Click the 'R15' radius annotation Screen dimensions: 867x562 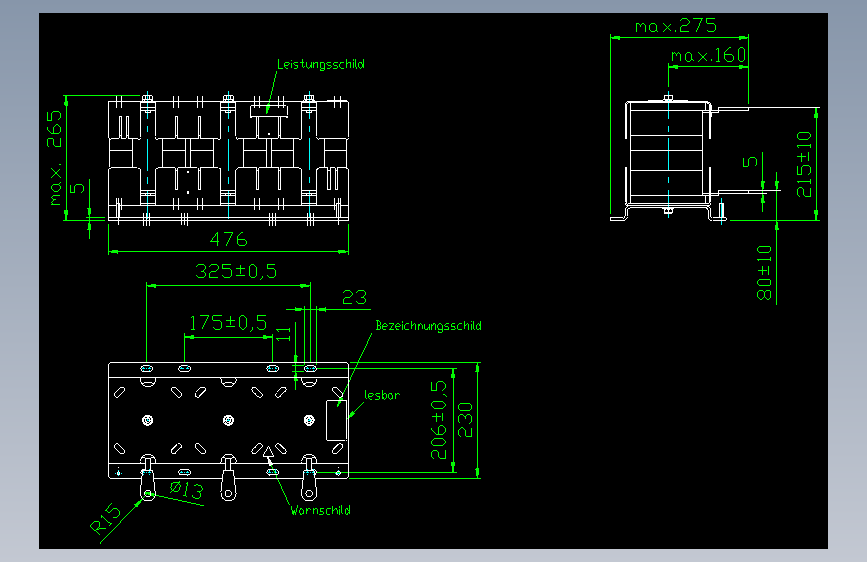tap(105, 519)
